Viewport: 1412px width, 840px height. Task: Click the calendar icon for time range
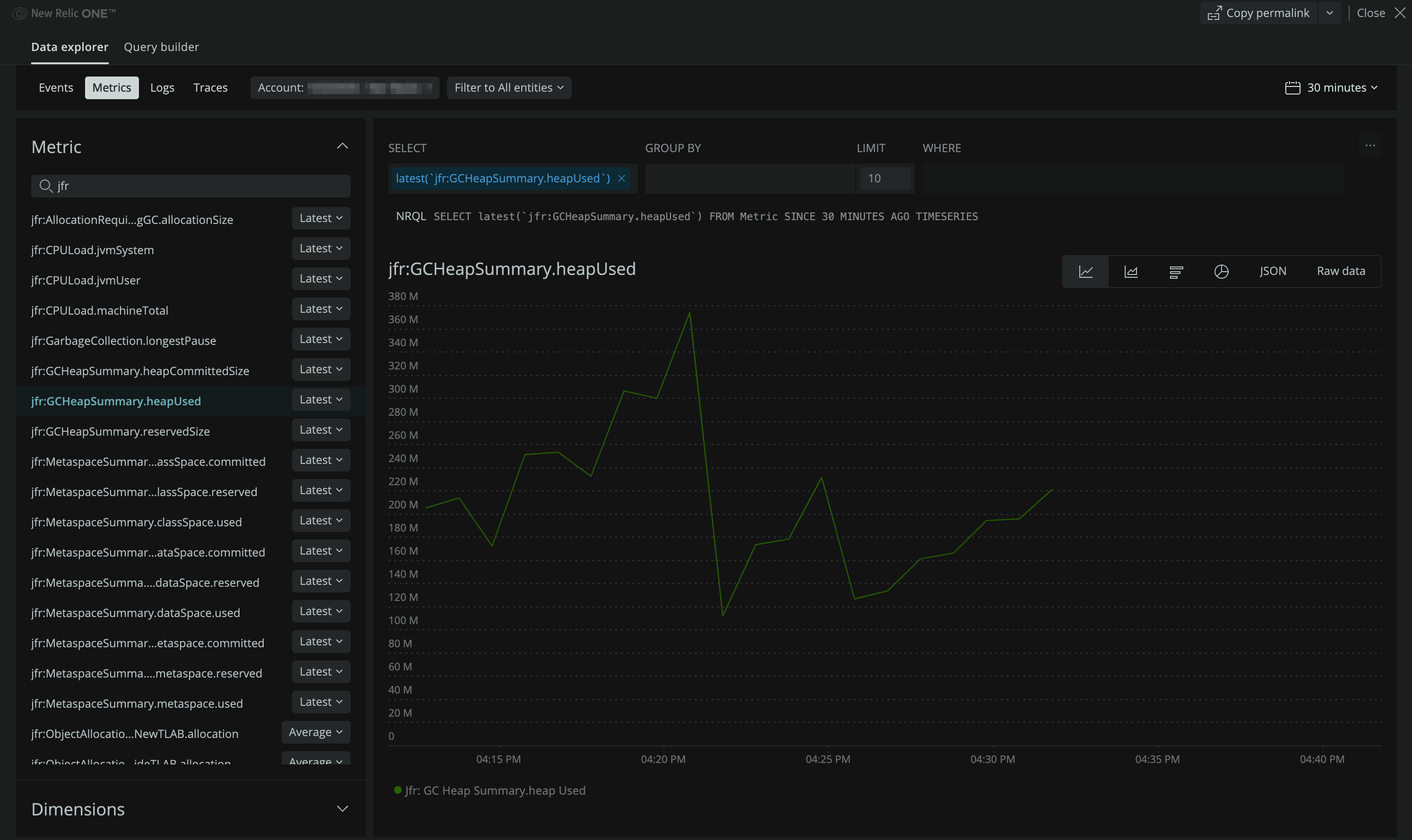(x=1292, y=88)
